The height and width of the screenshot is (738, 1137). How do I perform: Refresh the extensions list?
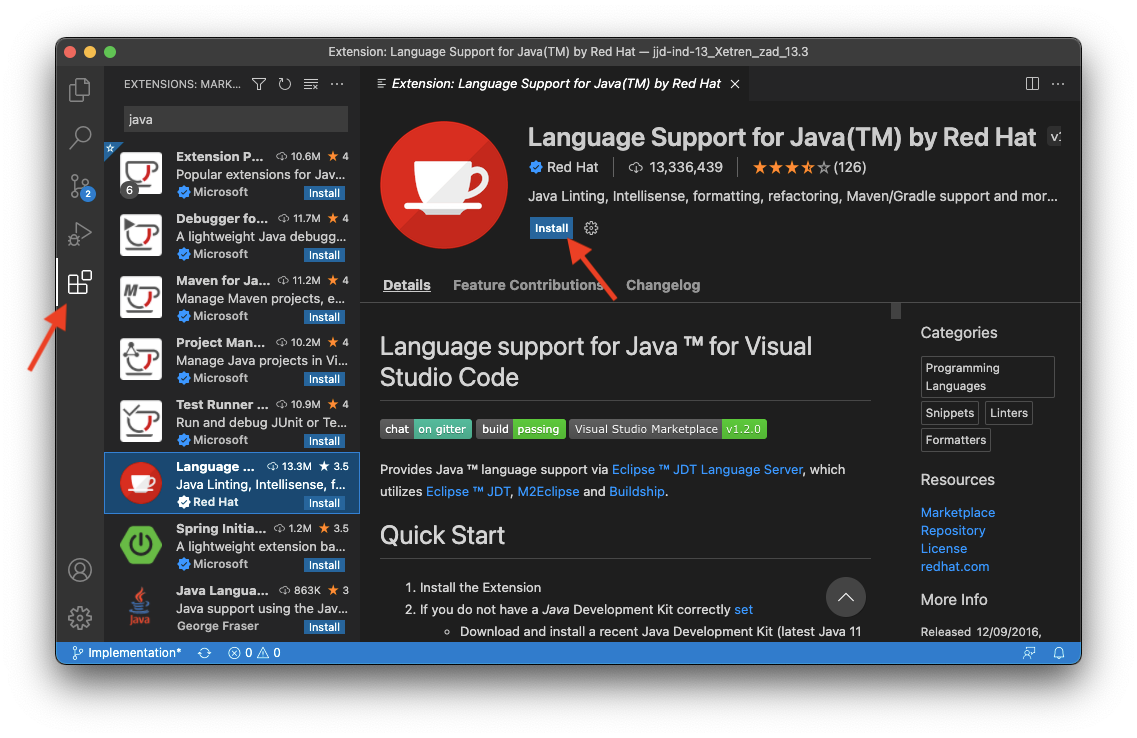coord(285,84)
